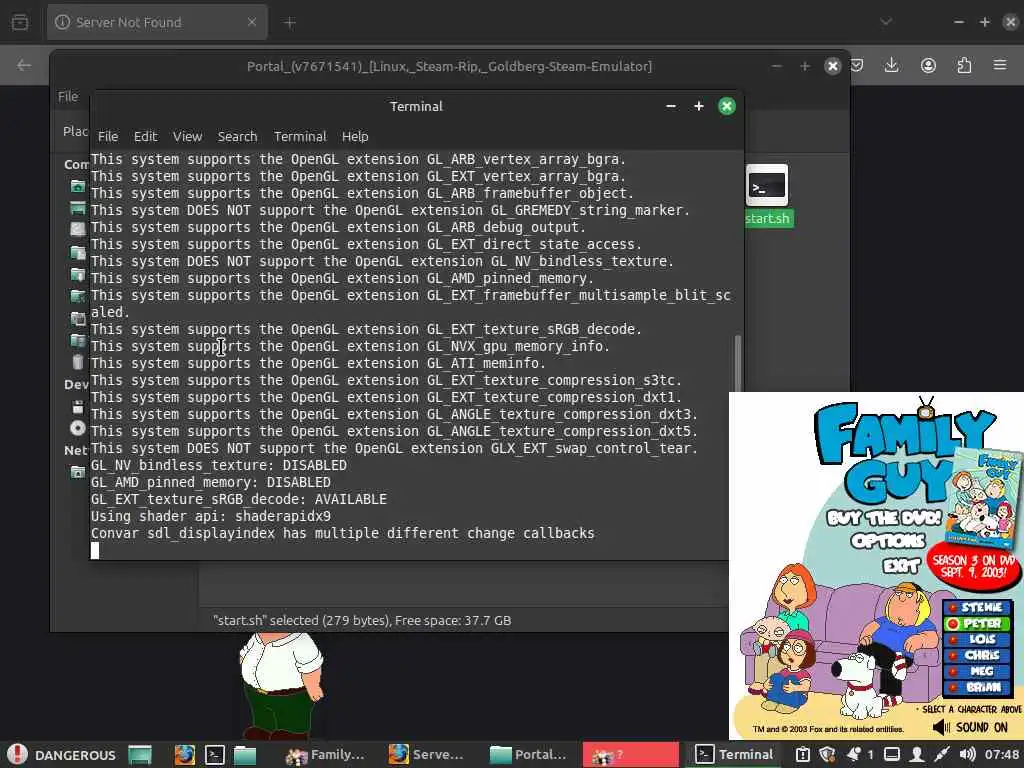The width and height of the screenshot is (1024, 768).
Task: Open the DANGEROUS start menu button
Action: pyautogui.click(x=61, y=755)
